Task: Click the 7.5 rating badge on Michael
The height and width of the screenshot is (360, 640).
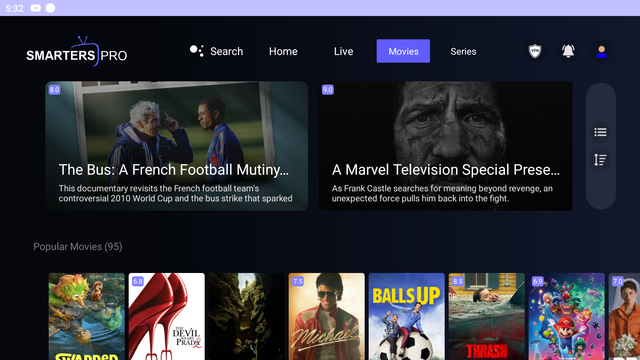Action: [x=298, y=282]
